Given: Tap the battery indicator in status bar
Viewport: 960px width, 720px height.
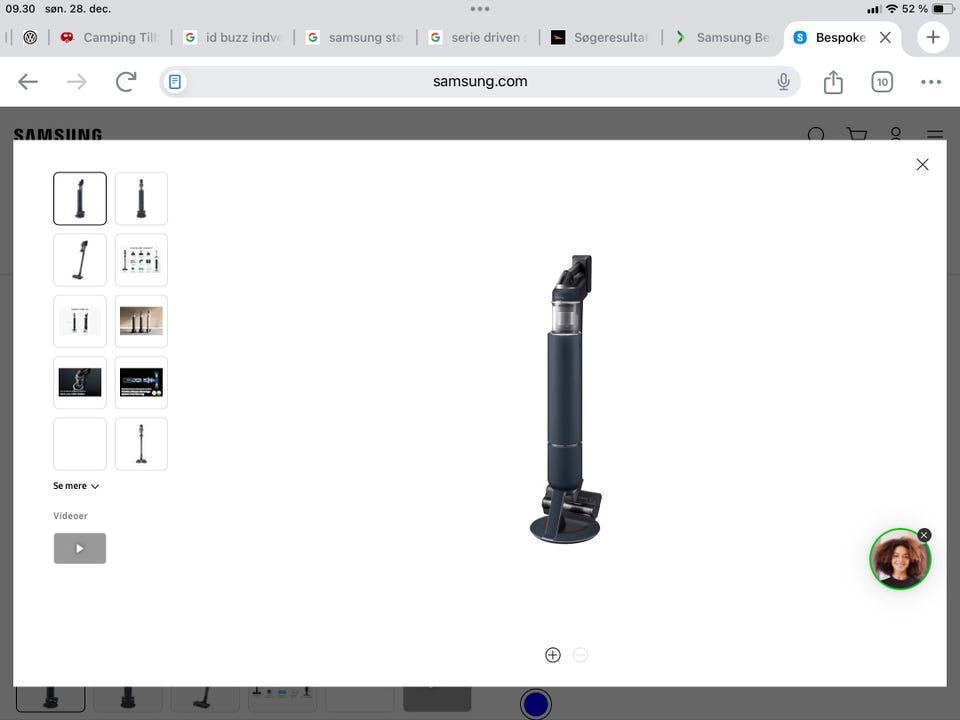Looking at the screenshot, I should [943, 9].
